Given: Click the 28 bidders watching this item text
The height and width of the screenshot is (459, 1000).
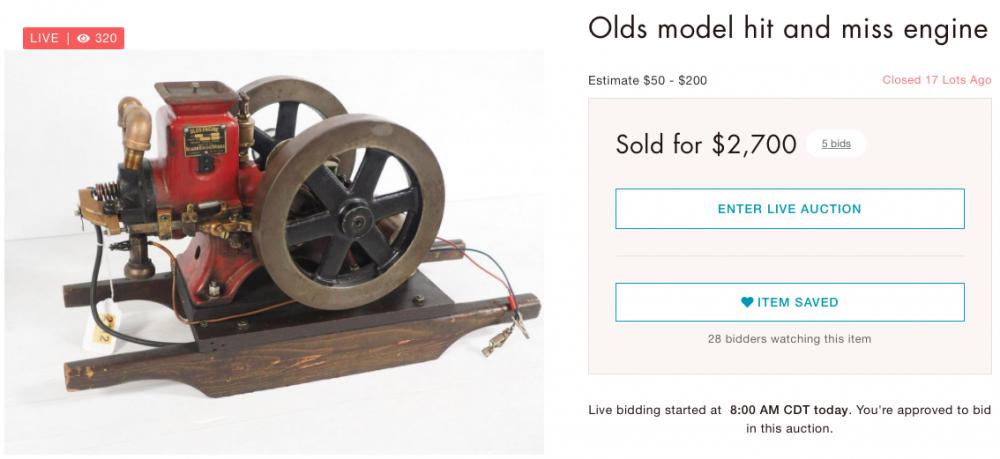Looking at the screenshot, I should (789, 339).
